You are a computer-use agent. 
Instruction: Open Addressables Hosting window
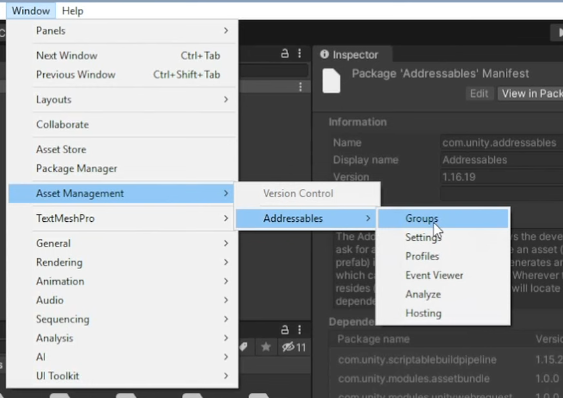tap(443, 313)
